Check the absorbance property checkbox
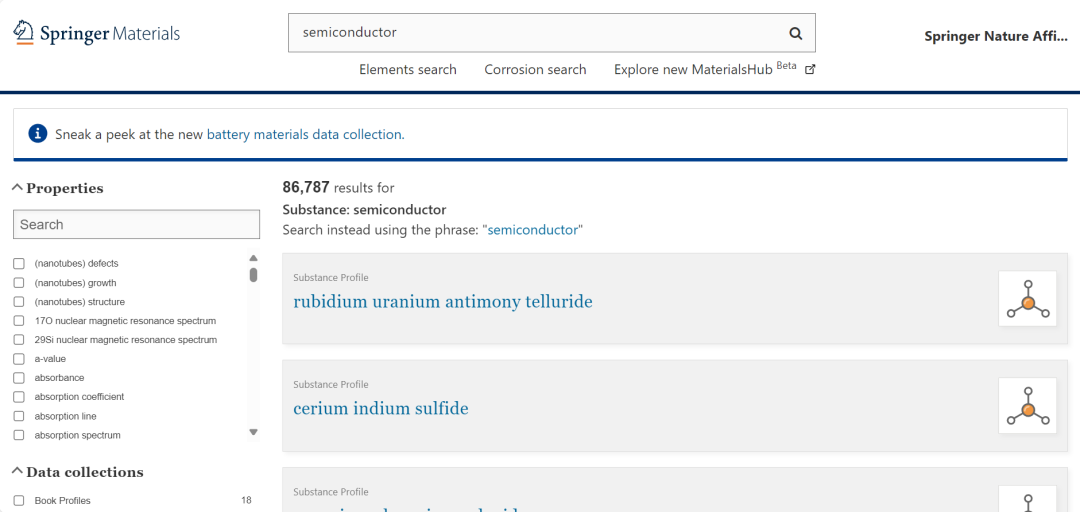 [x=19, y=378]
